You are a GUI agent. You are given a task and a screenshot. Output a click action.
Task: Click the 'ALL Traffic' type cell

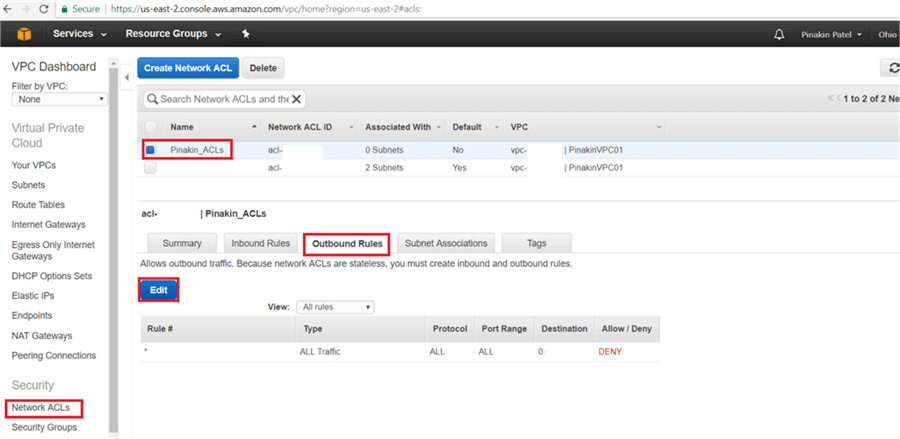(x=320, y=352)
